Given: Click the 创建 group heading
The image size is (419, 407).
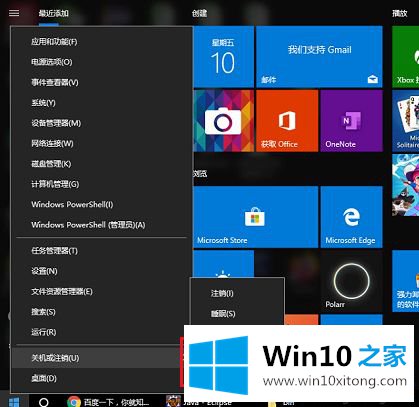Looking at the screenshot, I should (199, 13).
